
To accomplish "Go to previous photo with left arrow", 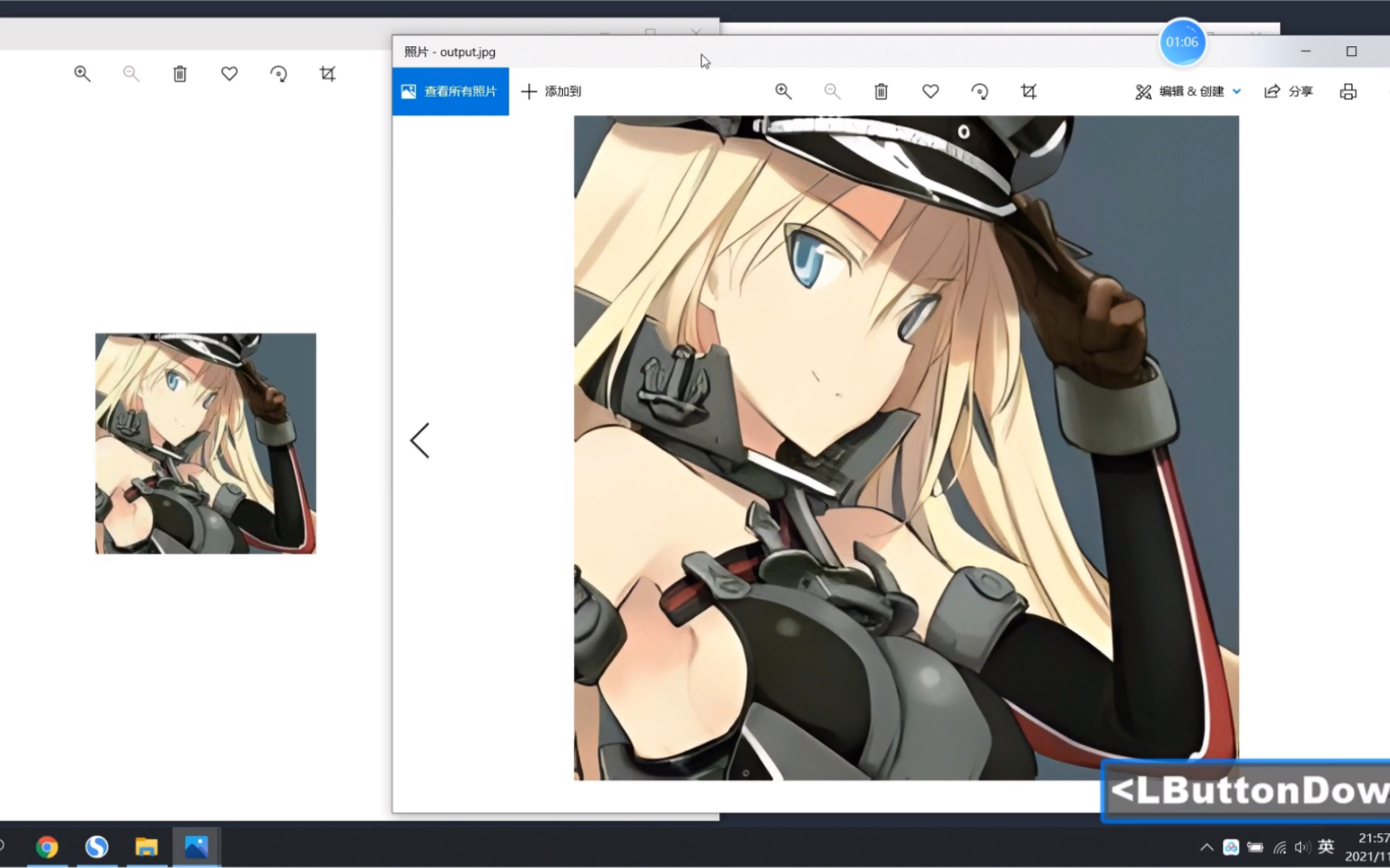I will click(420, 441).
